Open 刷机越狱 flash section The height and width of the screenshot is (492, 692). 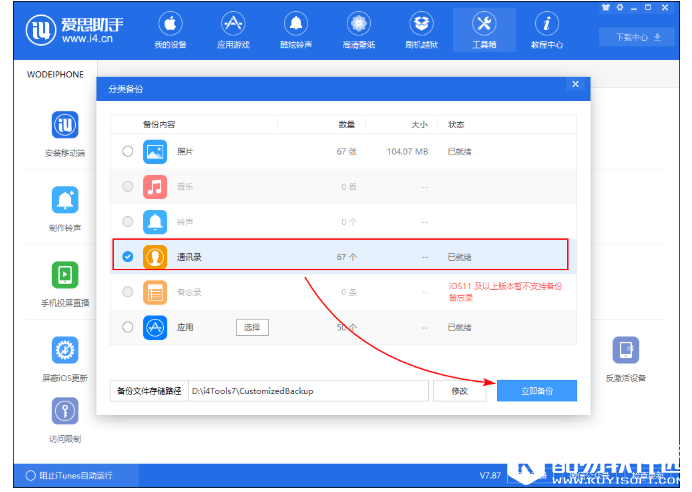421,30
